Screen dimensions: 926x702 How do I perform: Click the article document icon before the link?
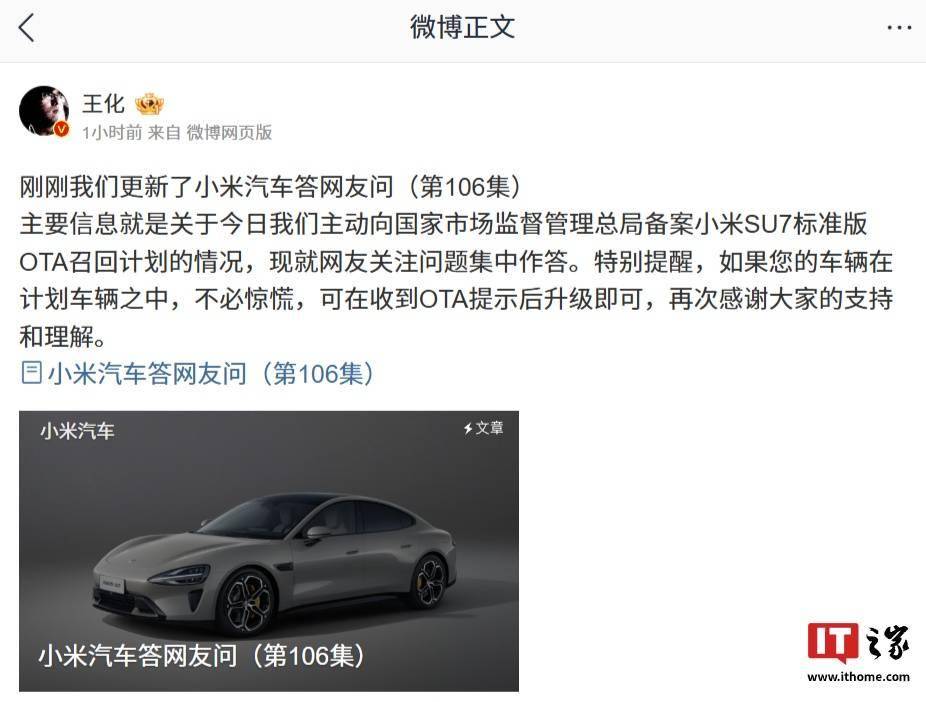(31, 373)
